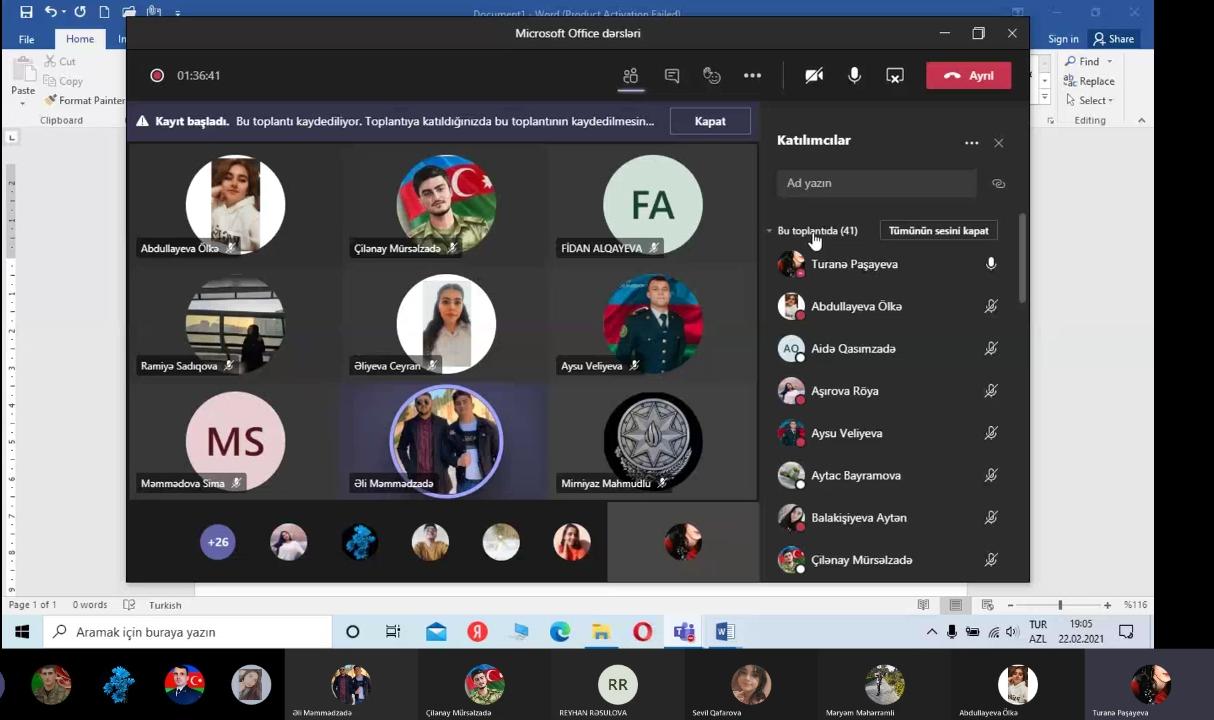Open the participants panel icon

pyautogui.click(x=630, y=76)
